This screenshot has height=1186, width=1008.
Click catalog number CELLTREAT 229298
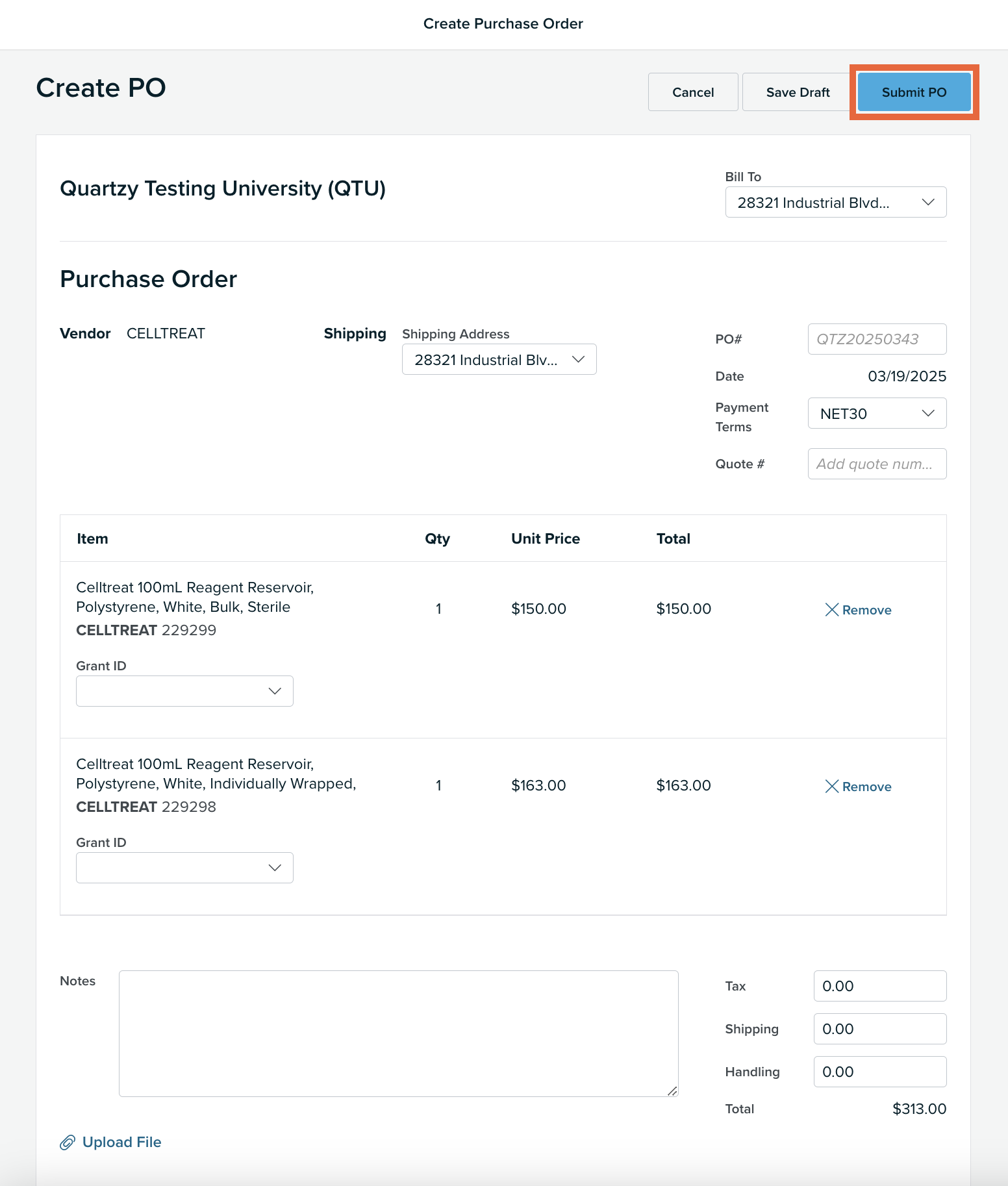click(146, 807)
